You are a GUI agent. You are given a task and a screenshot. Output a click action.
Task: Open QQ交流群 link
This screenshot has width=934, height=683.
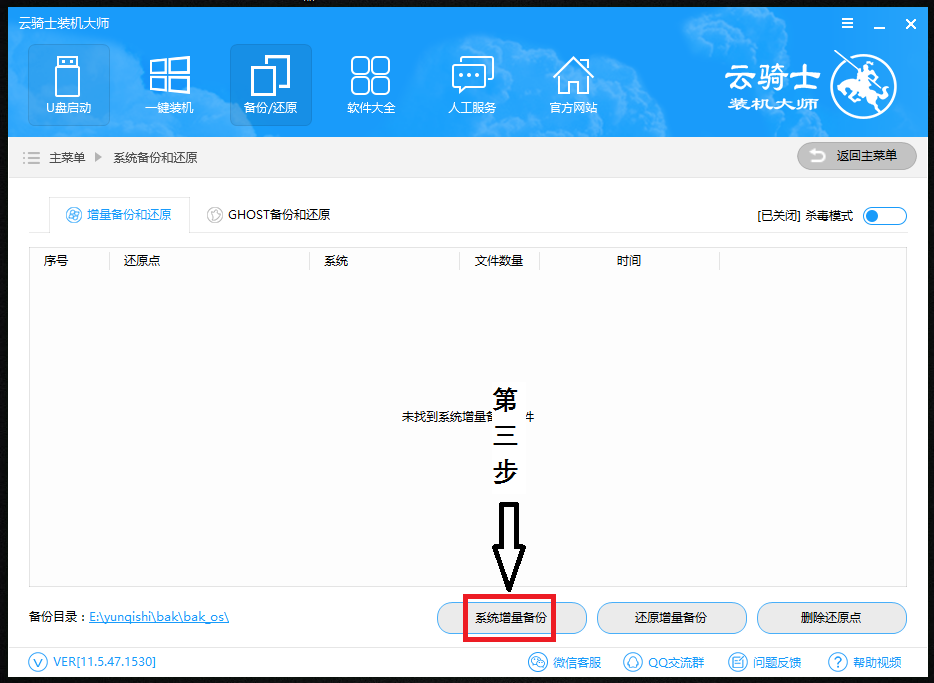click(664, 662)
